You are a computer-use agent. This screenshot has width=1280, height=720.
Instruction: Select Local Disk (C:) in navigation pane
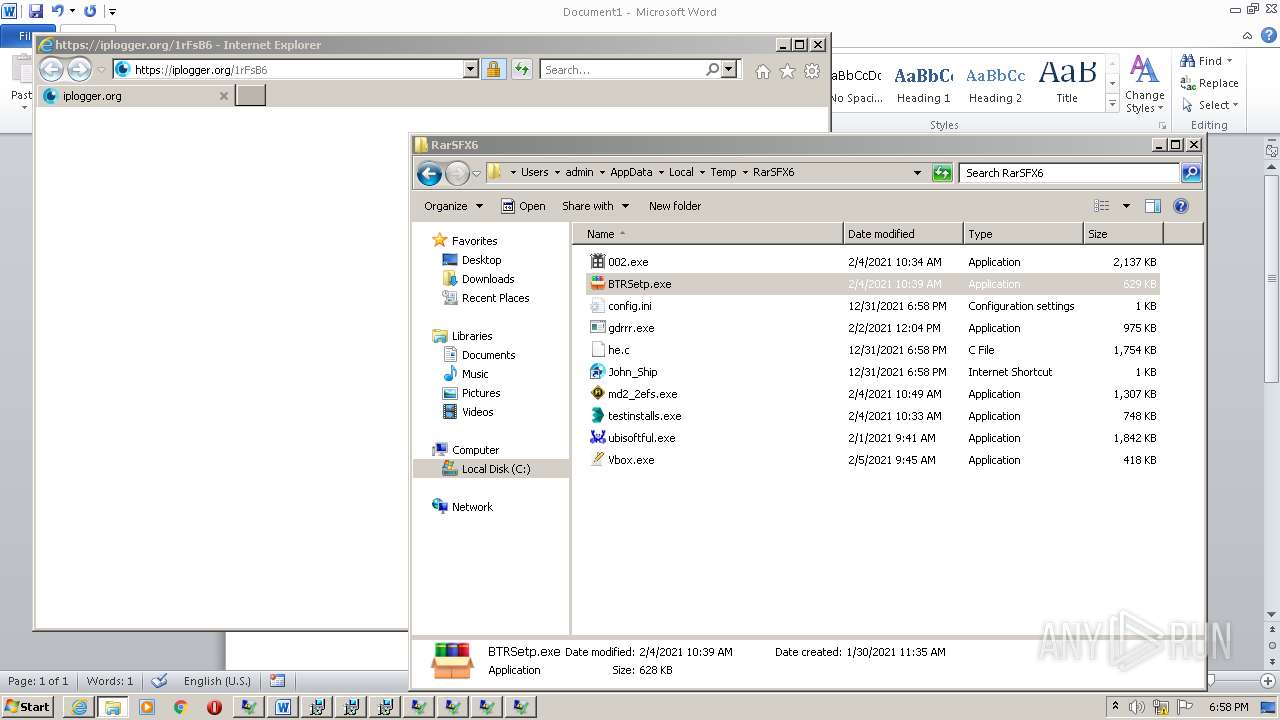[495, 469]
